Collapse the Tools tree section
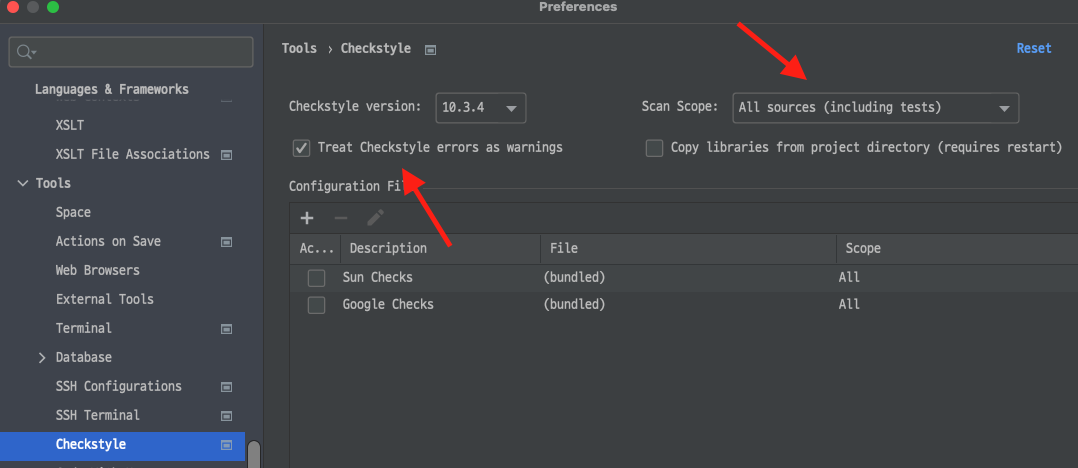Screen dimensions: 1078x468 [23, 183]
